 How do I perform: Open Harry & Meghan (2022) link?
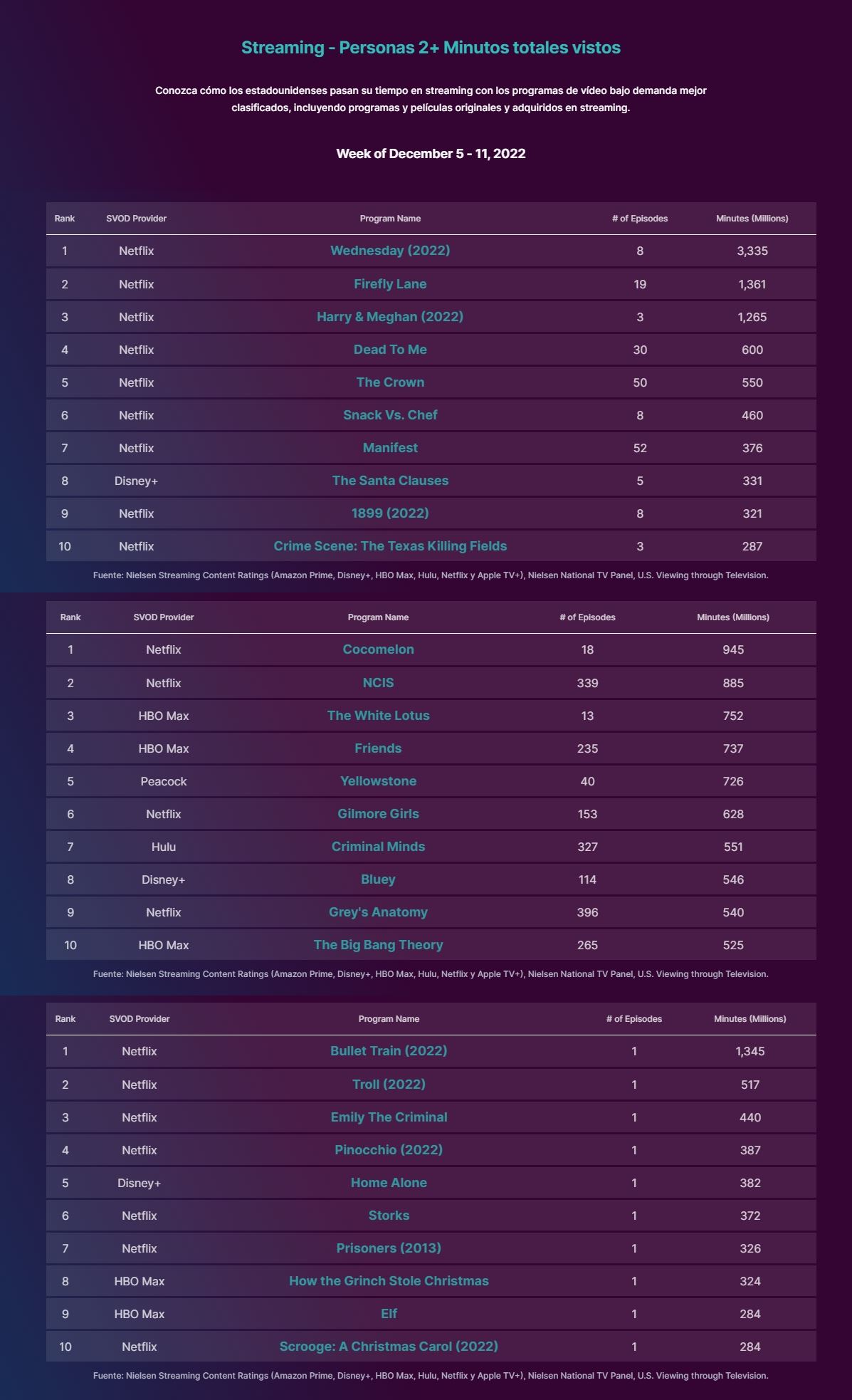(x=390, y=317)
